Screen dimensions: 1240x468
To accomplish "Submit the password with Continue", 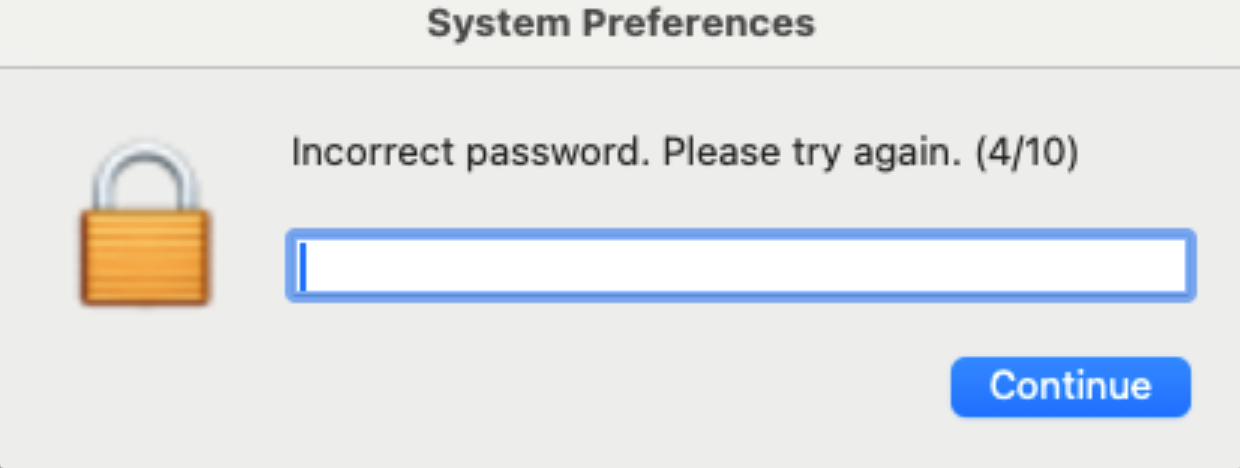I will pyautogui.click(x=1070, y=386).
